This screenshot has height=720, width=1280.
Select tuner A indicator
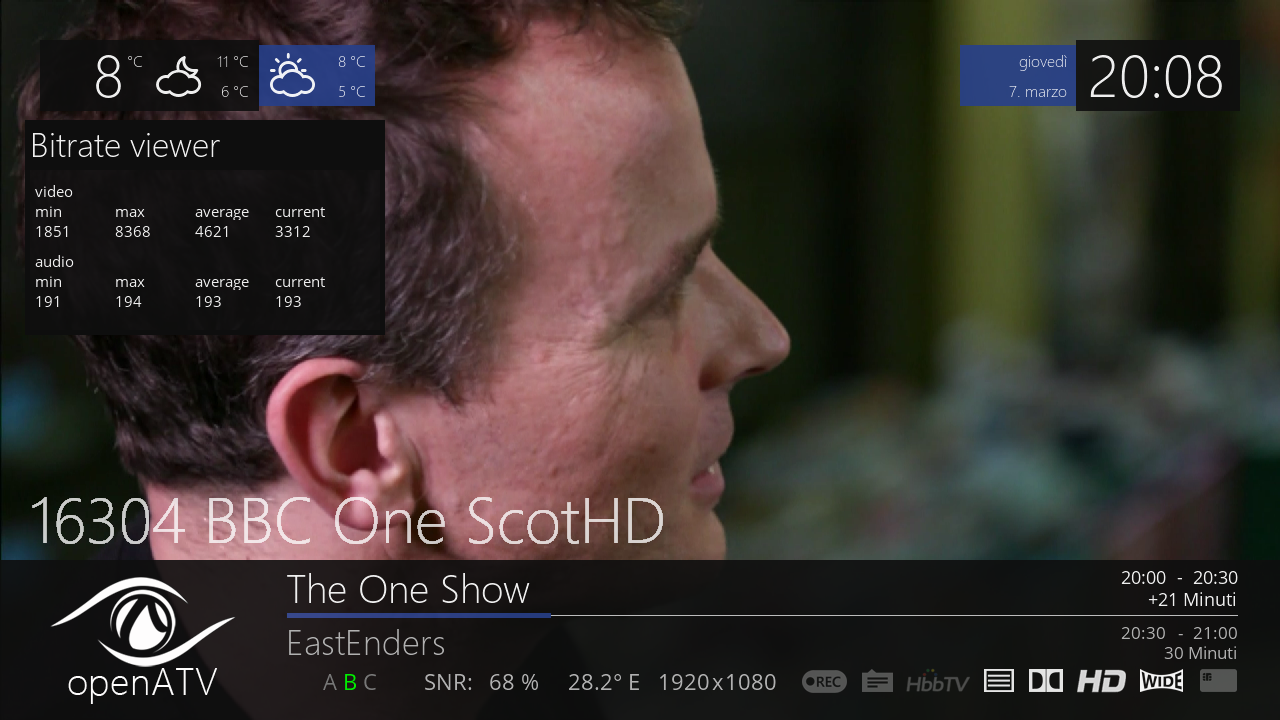point(330,683)
